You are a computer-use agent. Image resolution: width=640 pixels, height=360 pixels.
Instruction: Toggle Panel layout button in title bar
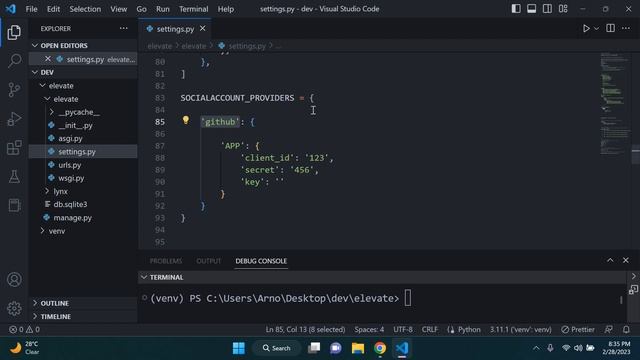531,9
